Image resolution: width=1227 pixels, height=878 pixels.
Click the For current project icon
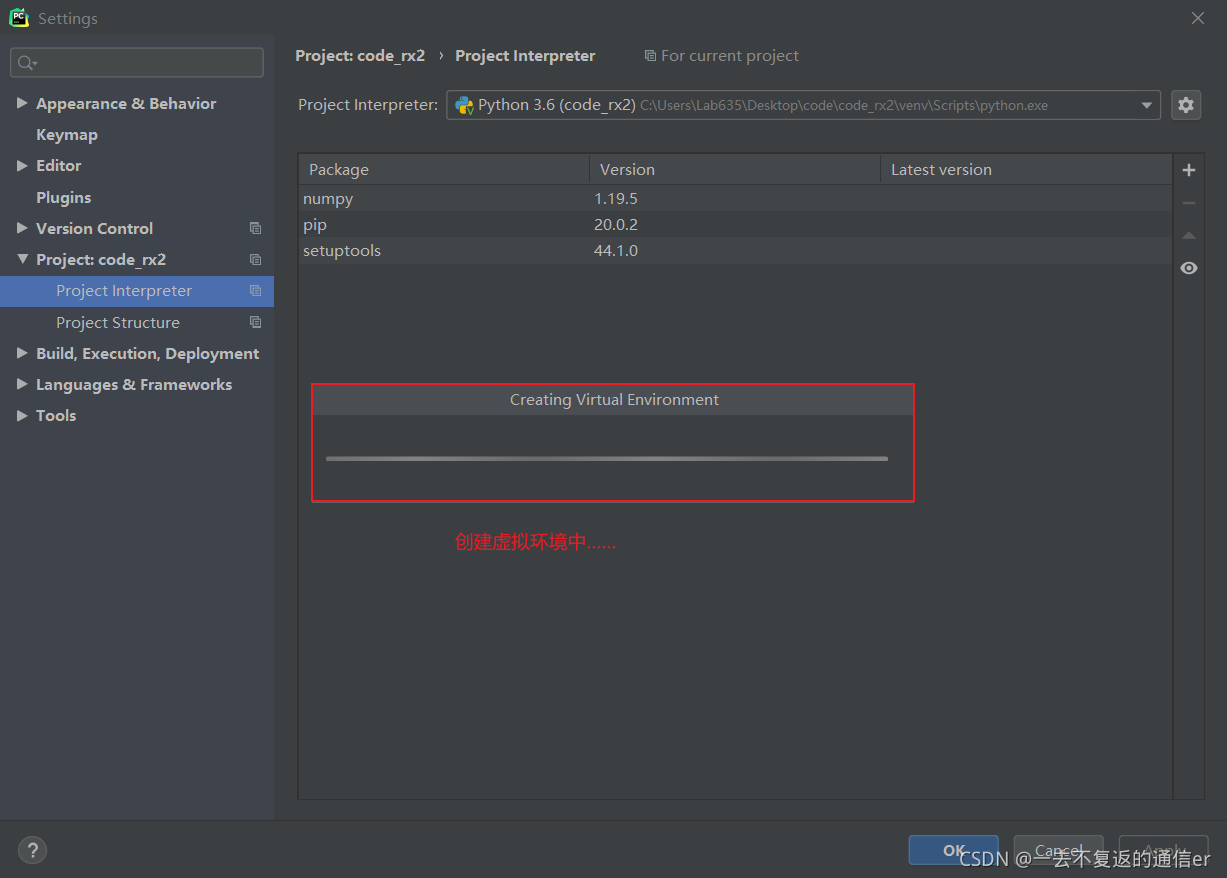click(650, 56)
